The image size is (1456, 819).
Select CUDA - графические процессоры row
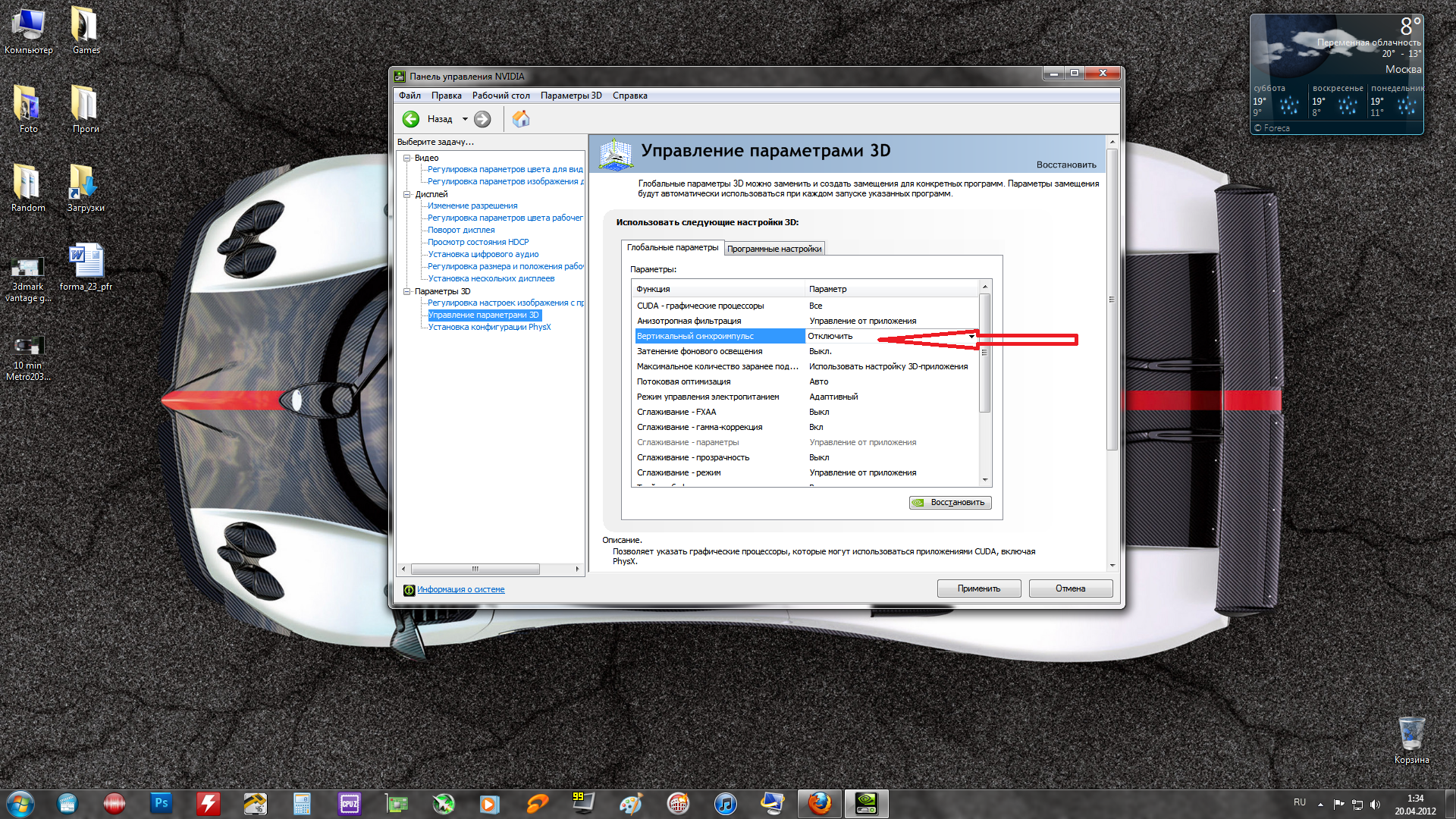[807, 306]
